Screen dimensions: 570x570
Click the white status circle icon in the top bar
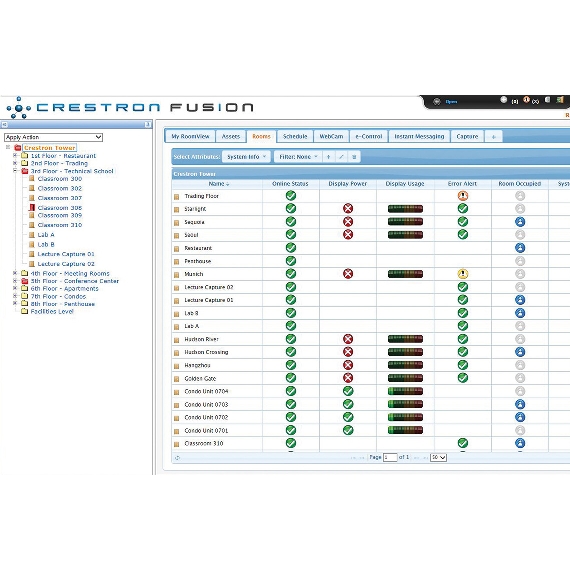click(x=503, y=100)
